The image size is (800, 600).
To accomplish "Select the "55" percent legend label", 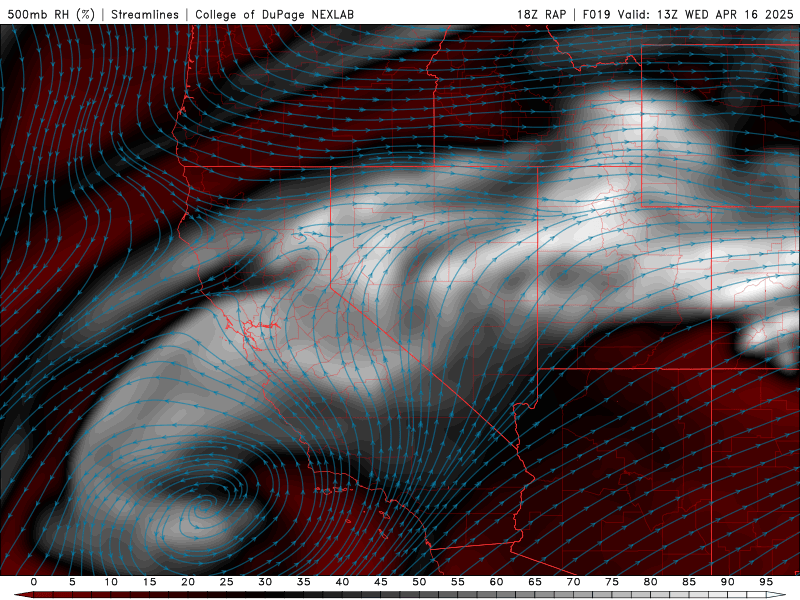I will [x=458, y=582].
